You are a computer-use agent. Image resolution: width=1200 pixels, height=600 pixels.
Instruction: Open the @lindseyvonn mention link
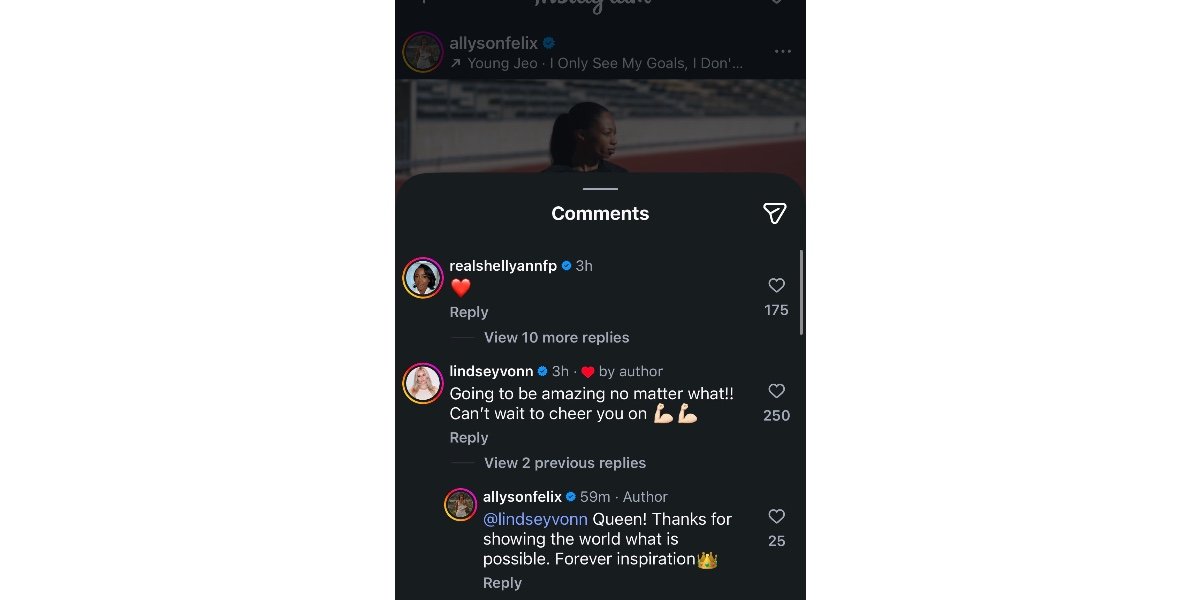pyautogui.click(x=535, y=519)
